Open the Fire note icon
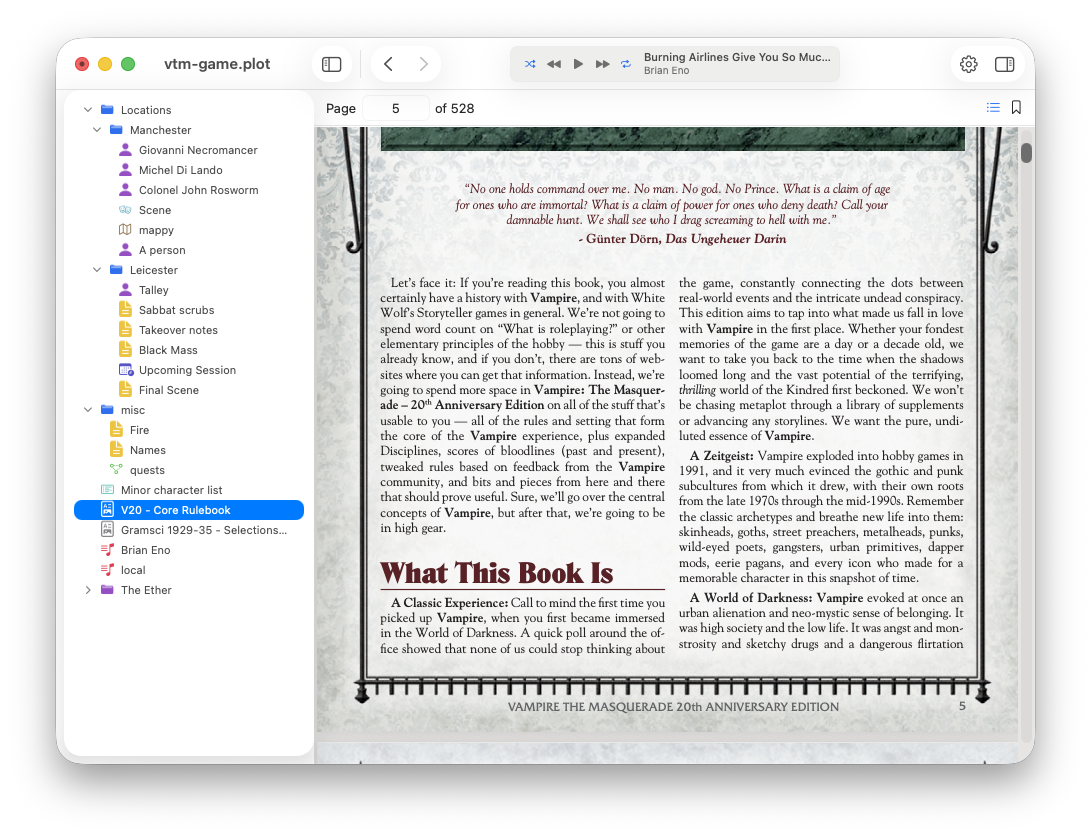Viewport: 1091px width, 838px height. click(x=116, y=430)
